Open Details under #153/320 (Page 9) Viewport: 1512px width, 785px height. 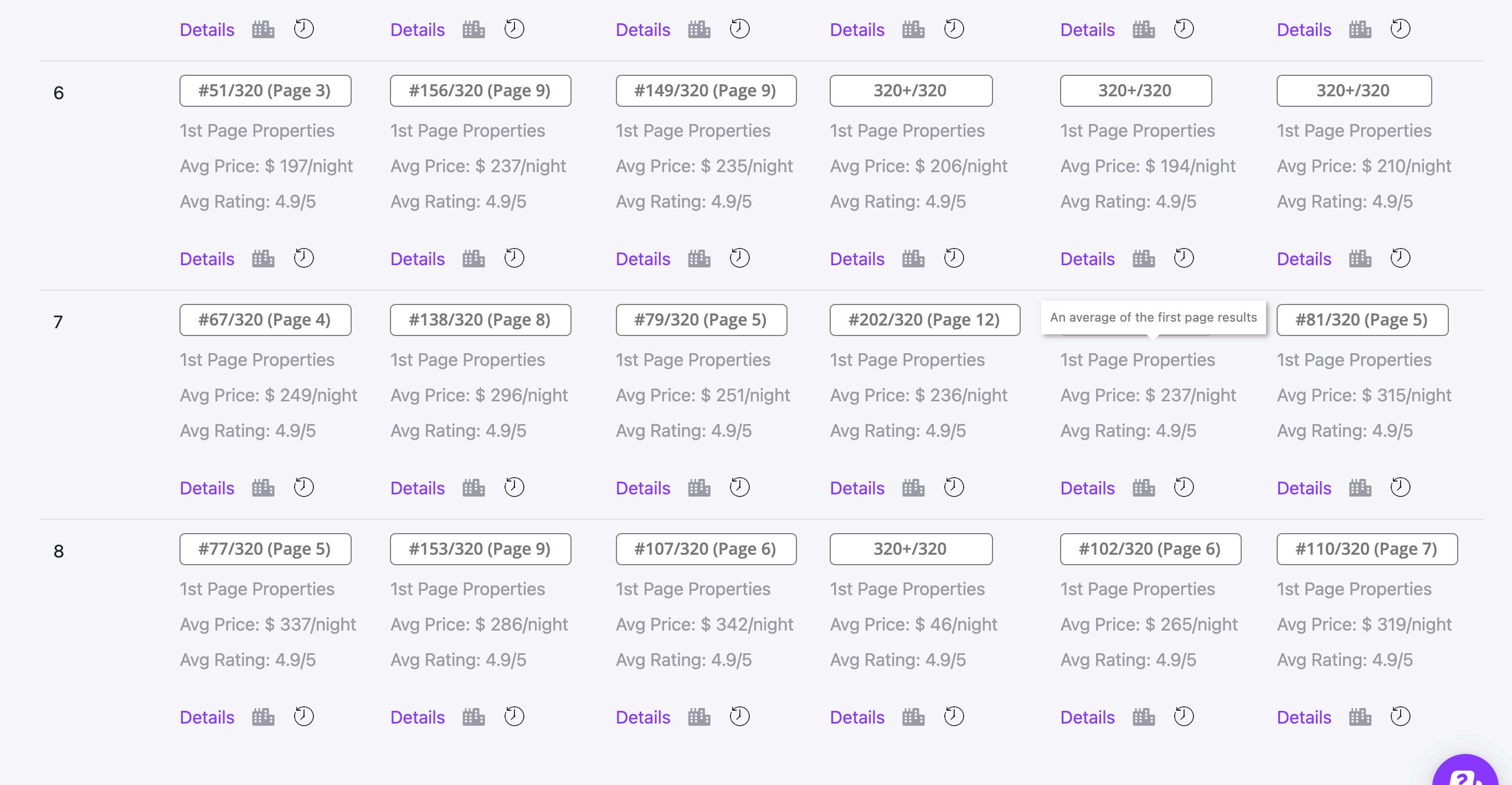pyautogui.click(x=418, y=717)
